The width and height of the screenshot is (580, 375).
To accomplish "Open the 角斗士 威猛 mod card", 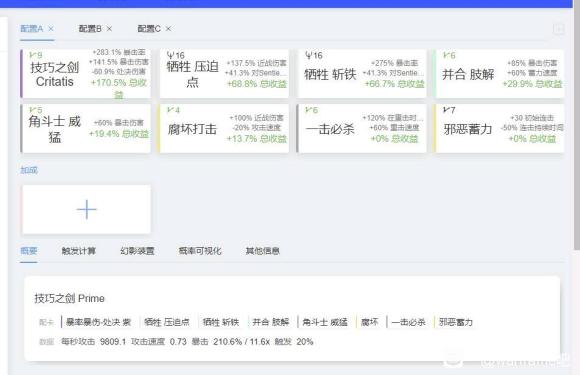I will tap(86, 128).
